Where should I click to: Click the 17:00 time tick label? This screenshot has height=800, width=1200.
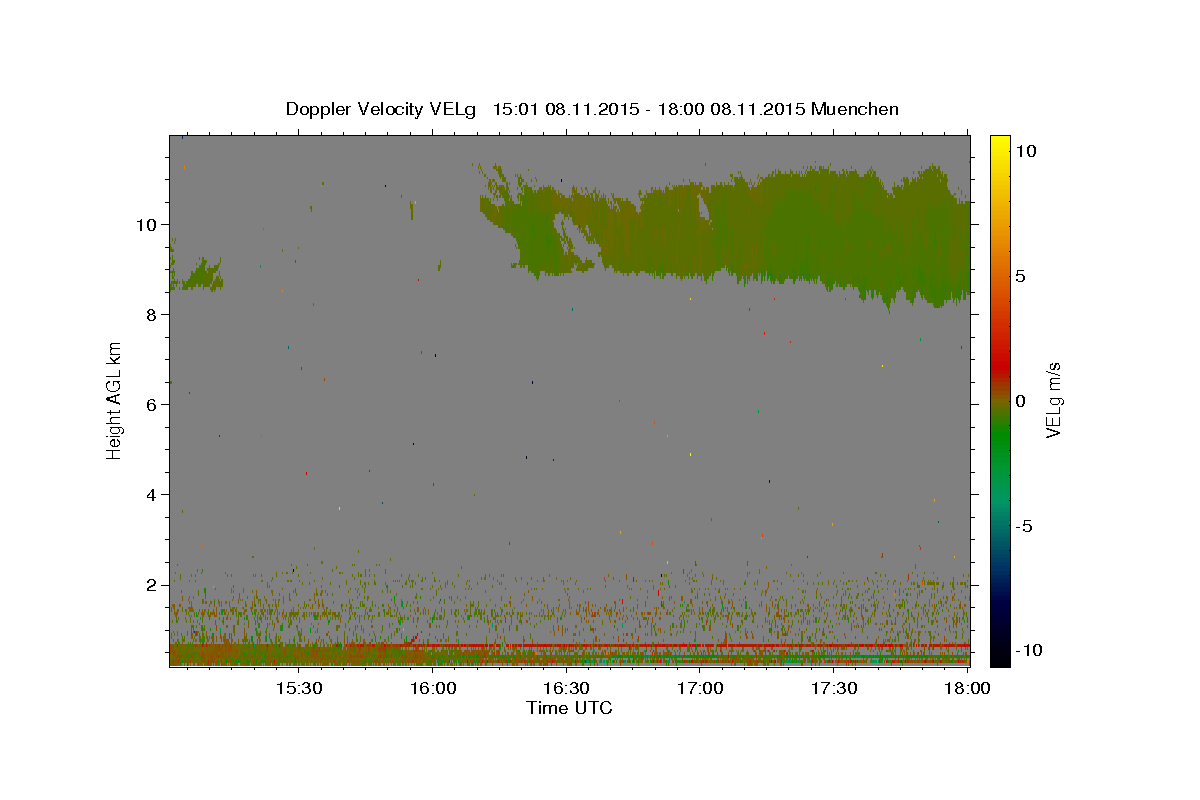(701, 689)
